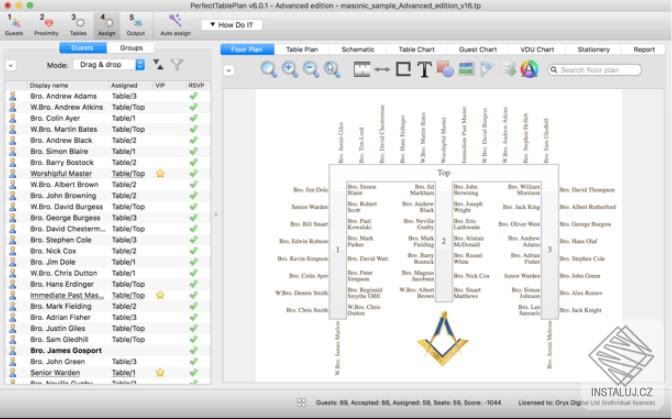Zoom in on the floor plan

pos(290,69)
